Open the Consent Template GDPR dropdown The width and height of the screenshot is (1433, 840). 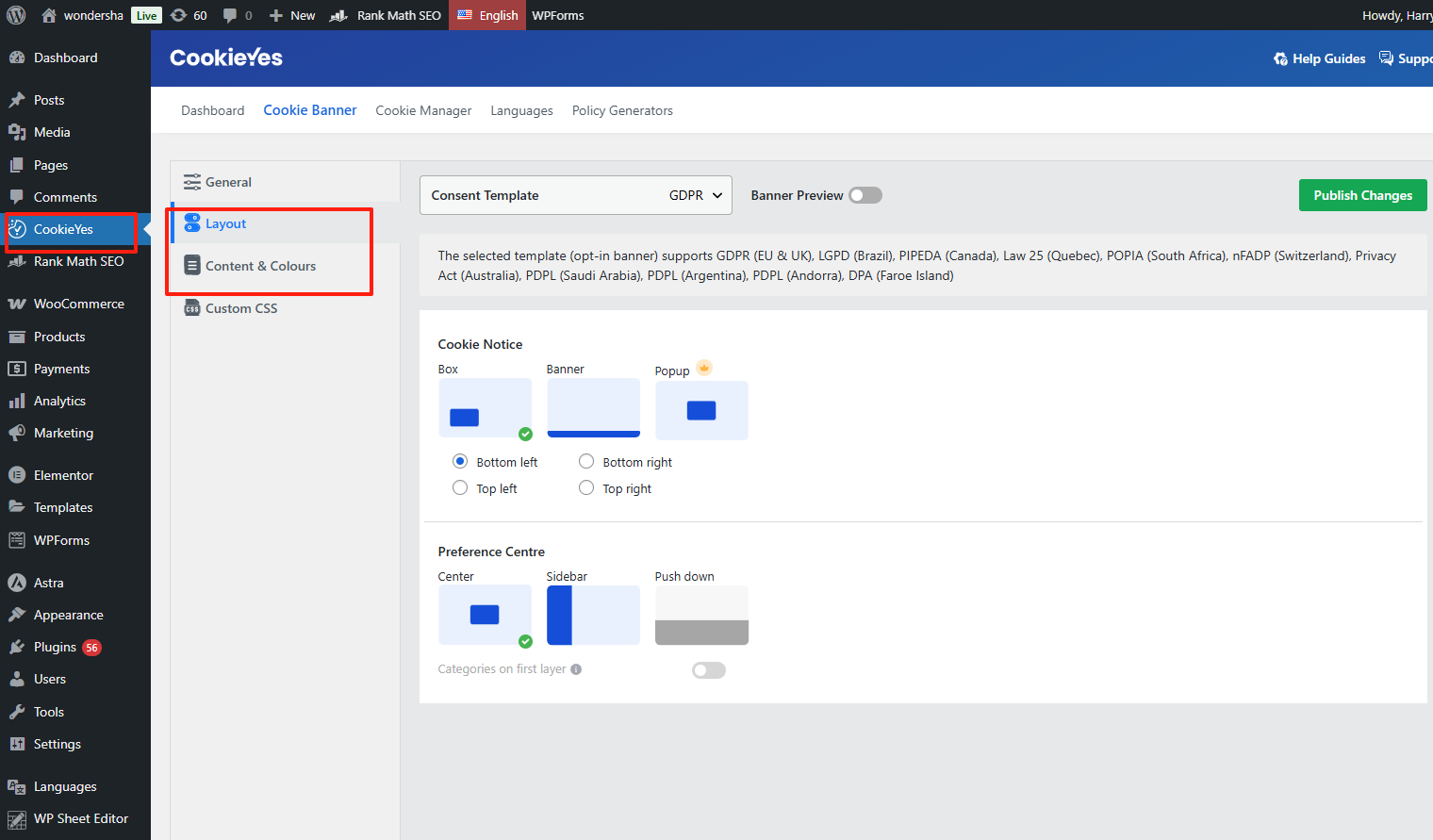575,195
